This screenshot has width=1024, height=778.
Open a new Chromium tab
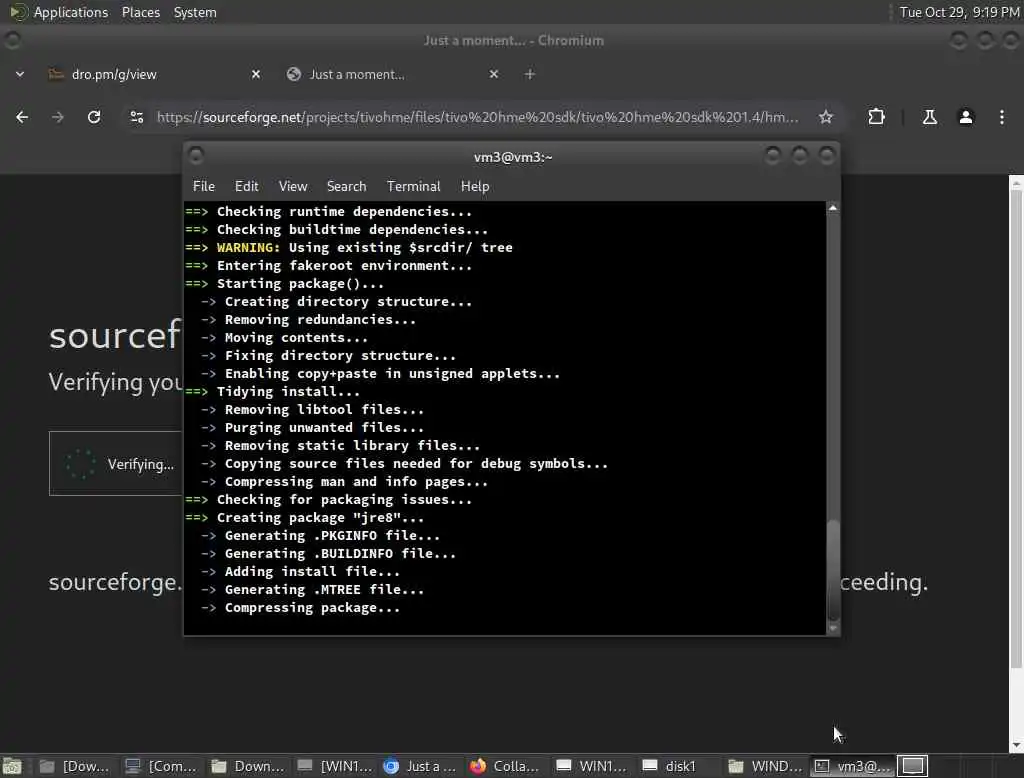530,74
